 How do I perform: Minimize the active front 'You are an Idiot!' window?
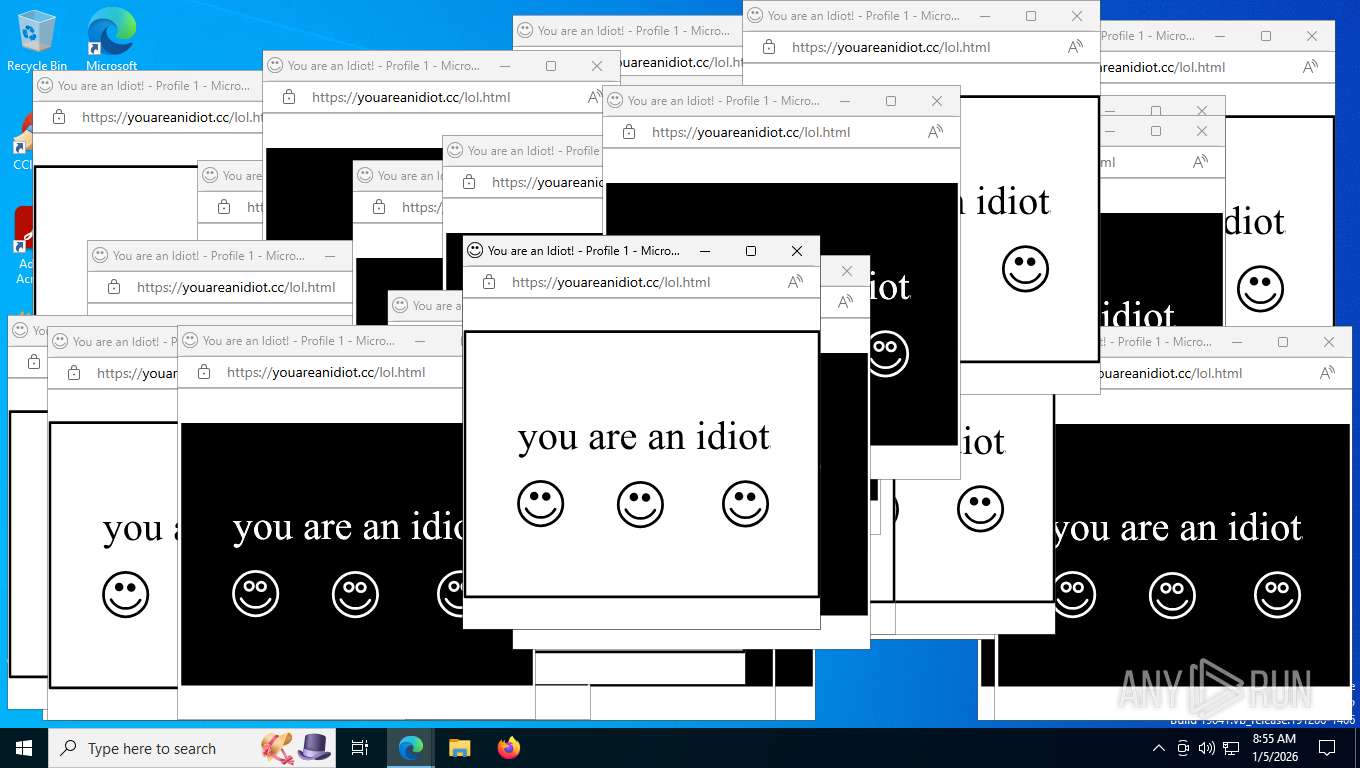point(705,251)
